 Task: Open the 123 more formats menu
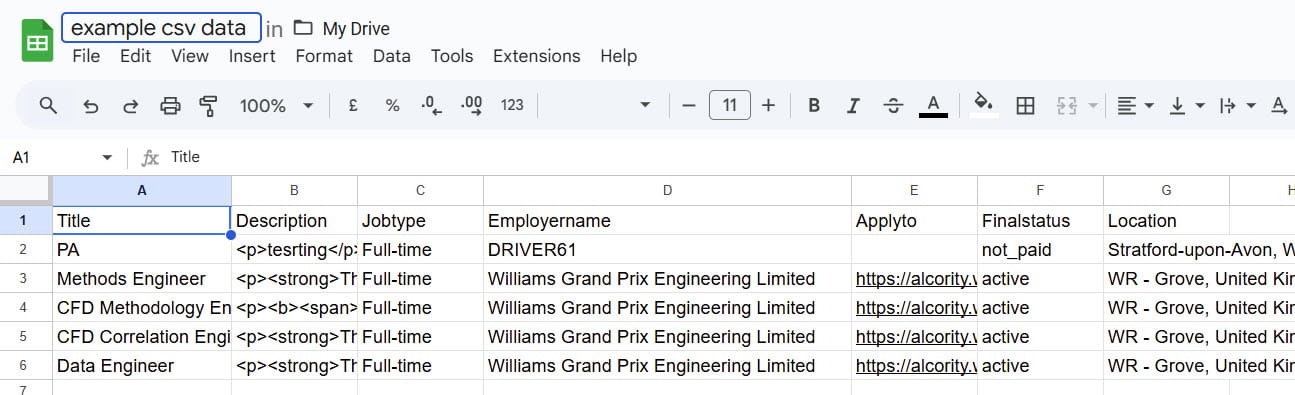(512, 105)
